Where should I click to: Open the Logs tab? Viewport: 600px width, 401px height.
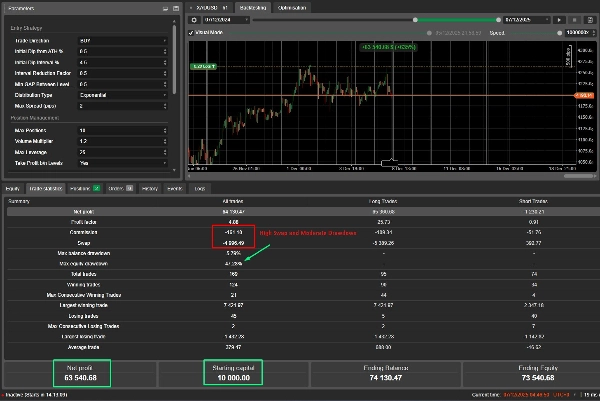[200, 189]
